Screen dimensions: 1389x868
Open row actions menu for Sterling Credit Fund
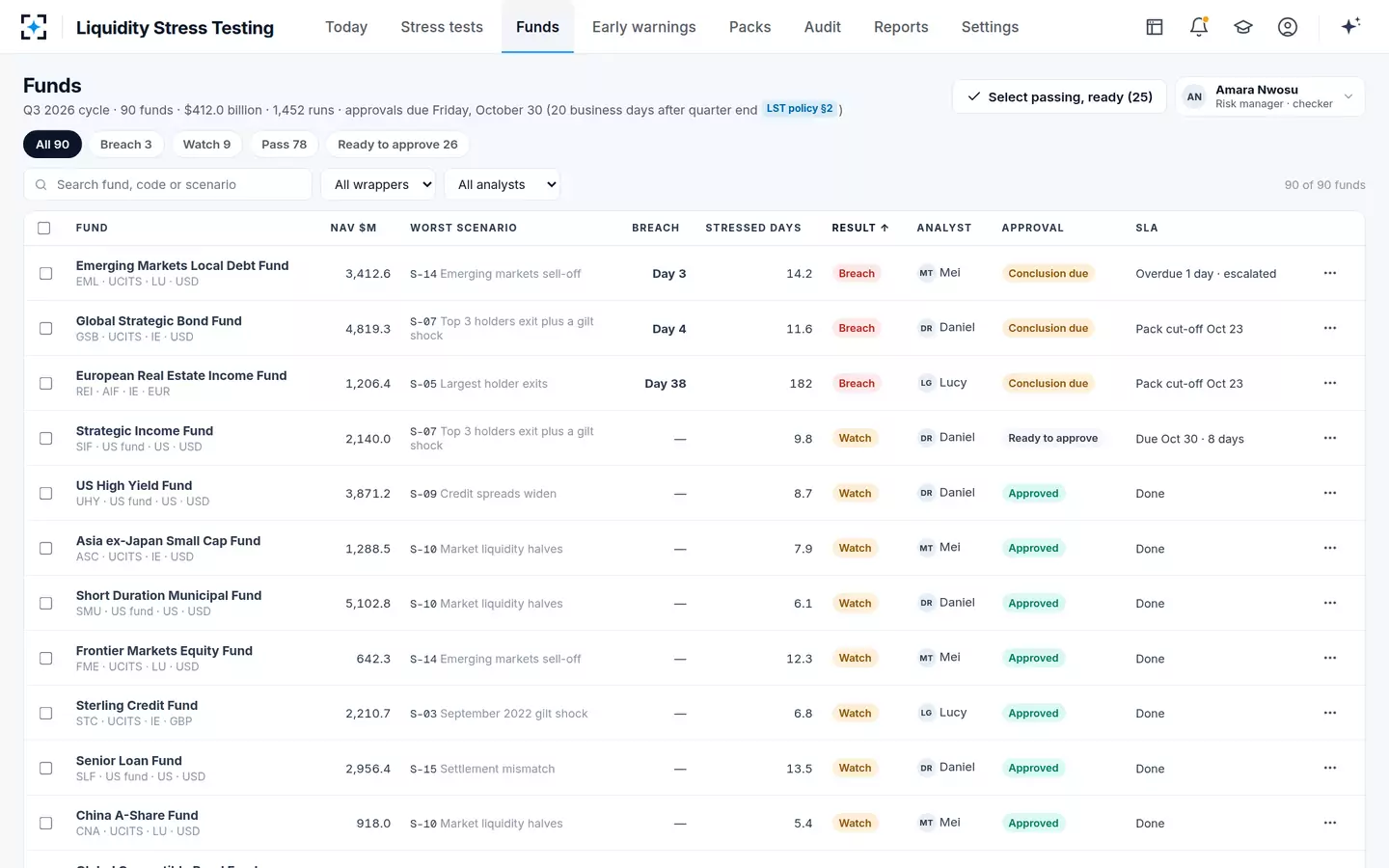coord(1330,713)
